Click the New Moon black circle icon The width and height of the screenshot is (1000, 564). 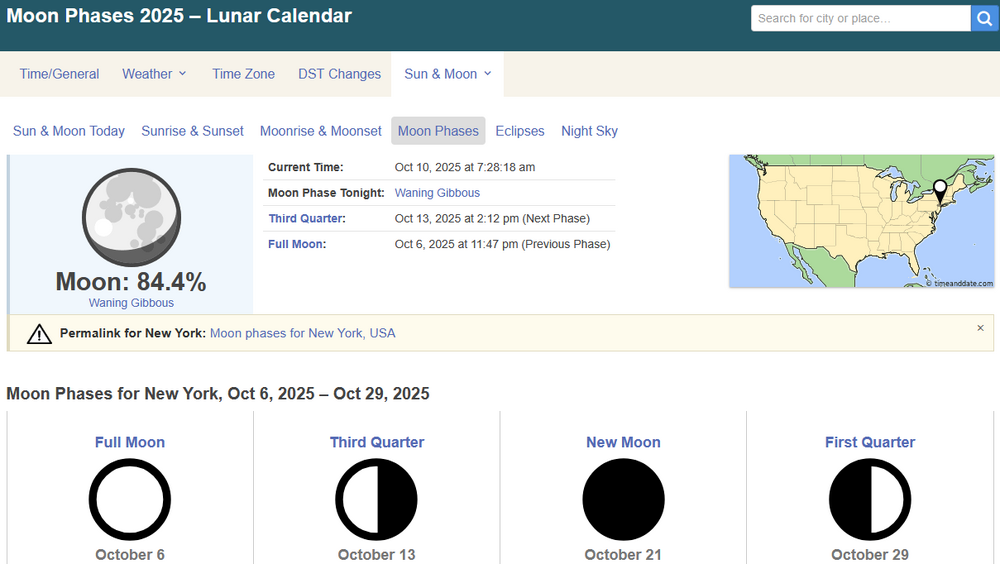623,499
